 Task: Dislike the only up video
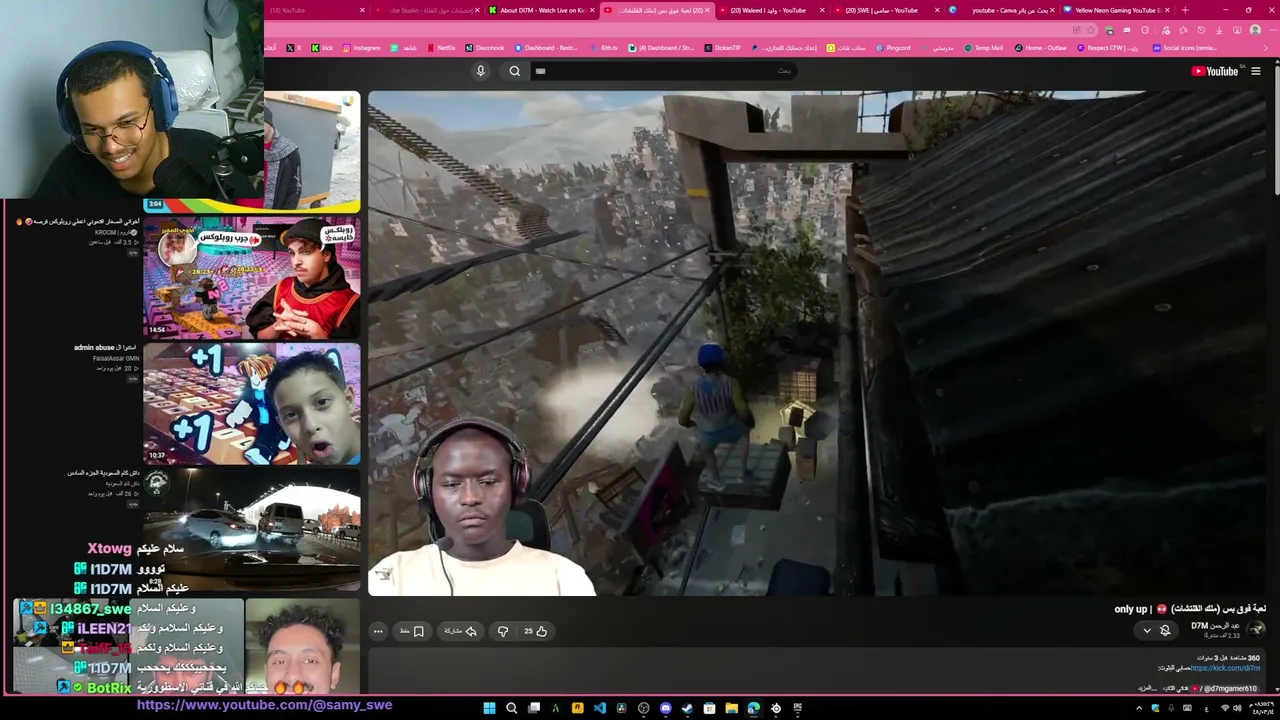coord(503,631)
